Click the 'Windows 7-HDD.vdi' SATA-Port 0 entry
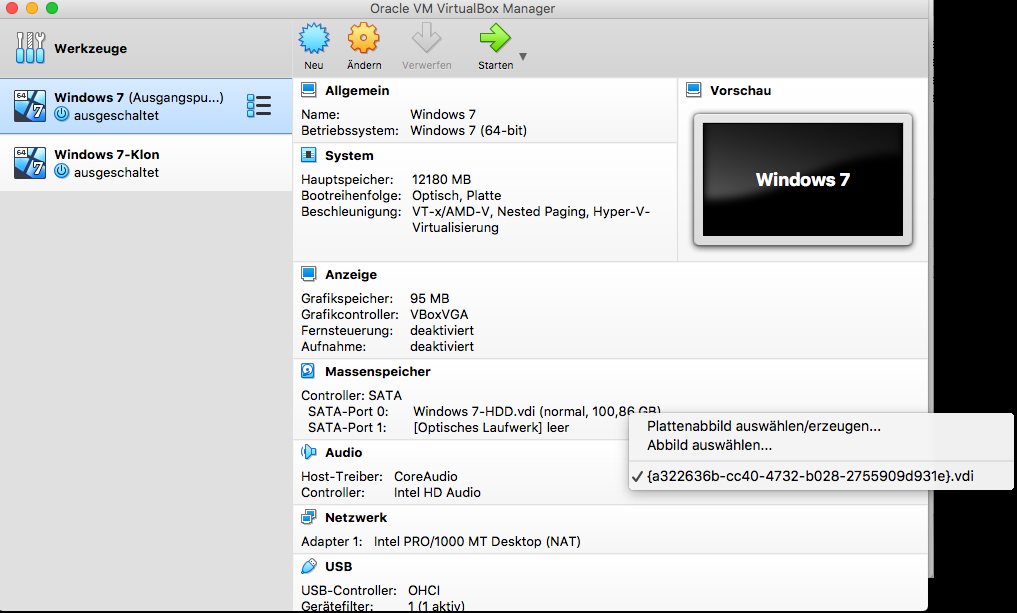Image resolution: width=1017 pixels, height=613 pixels. (537, 411)
